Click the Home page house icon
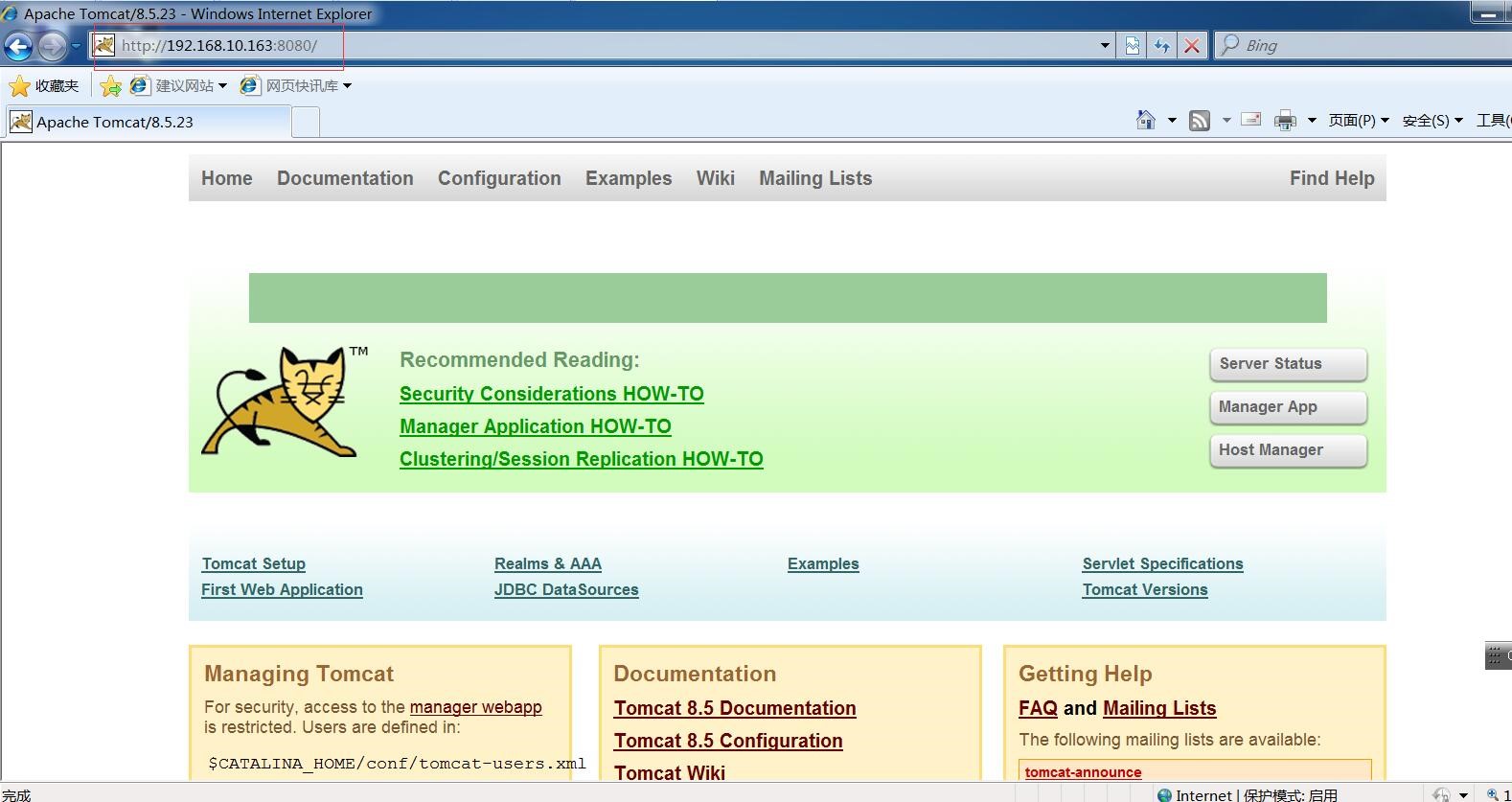 coord(1145,120)
